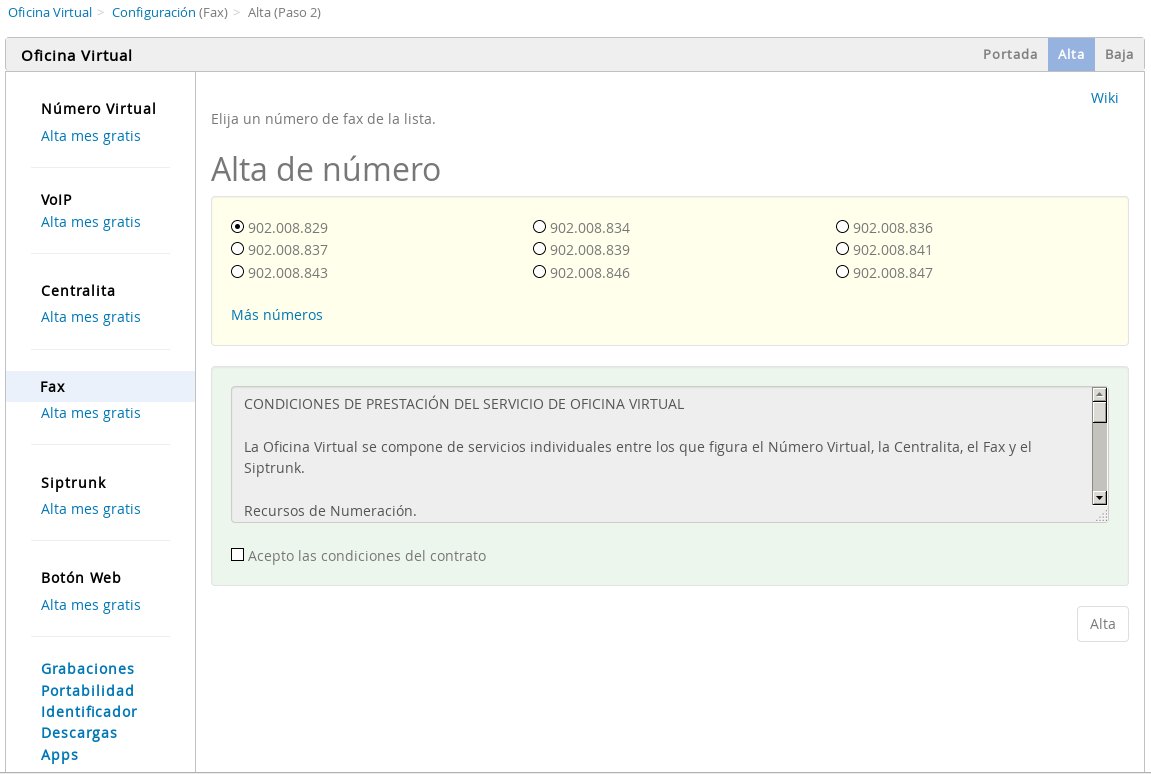Open 'Alta mes gratis' under Fax
This screenshot has width=1151, height=774.
(90, 412)
